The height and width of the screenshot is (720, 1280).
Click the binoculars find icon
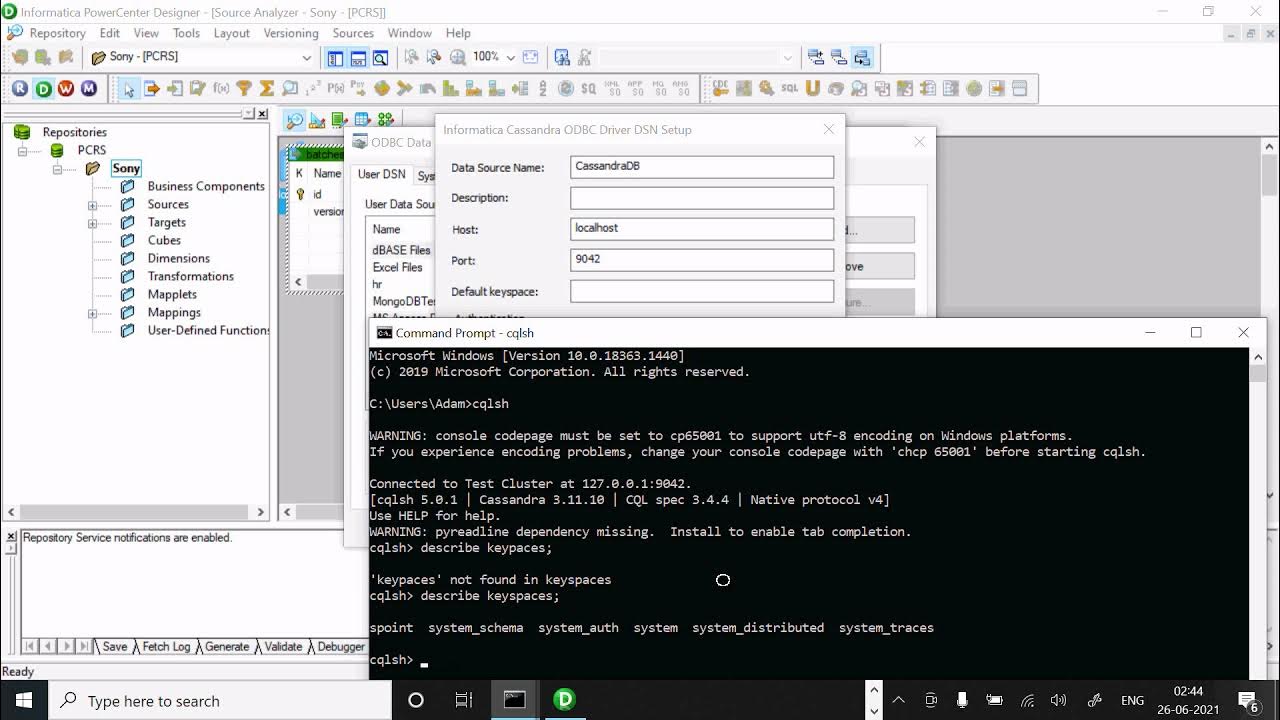pyautogui.click(x=562, y=58)
